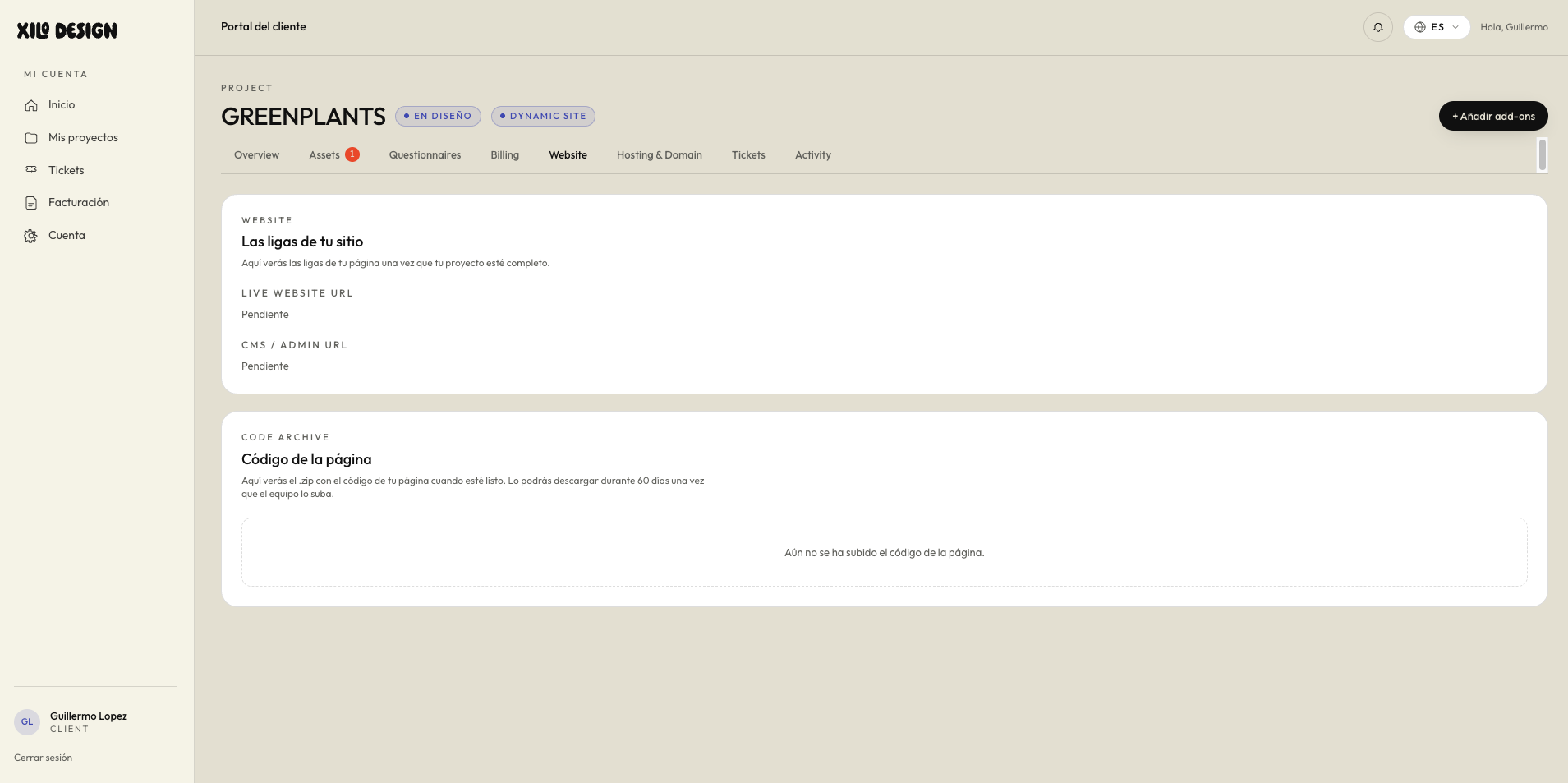Switch to the Overview tab
The height and width of the screenshot is (783, 1568).
[x=256, y=155]
